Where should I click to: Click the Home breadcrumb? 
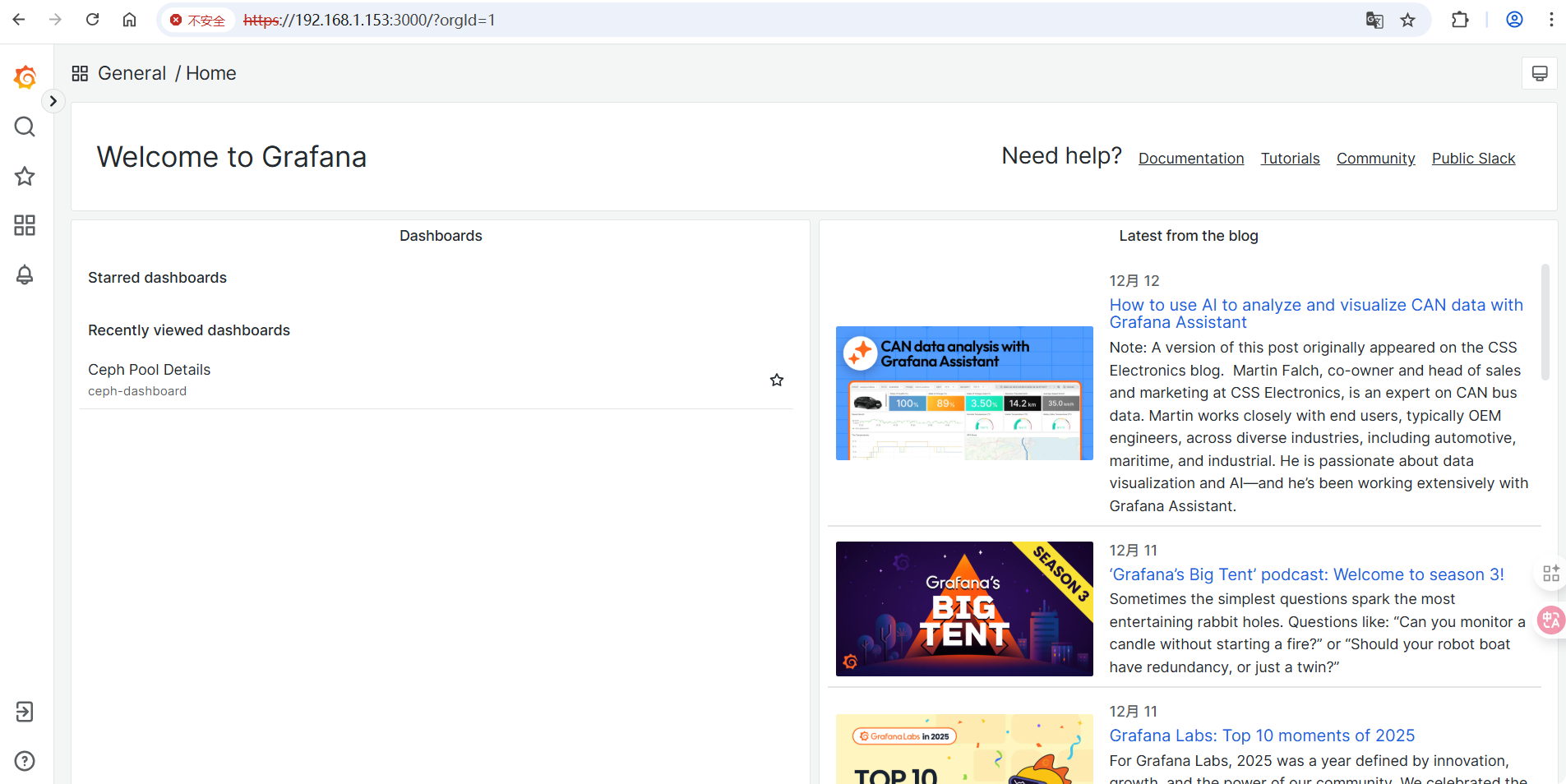(211, 73)
